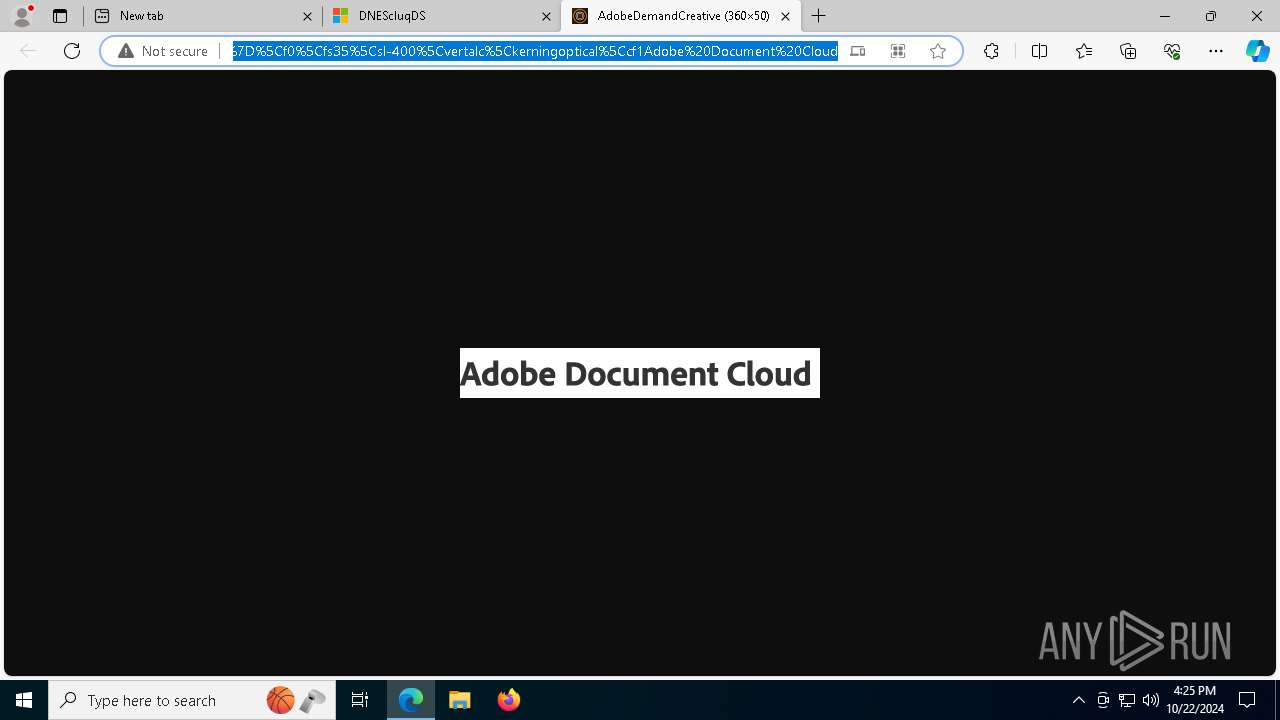This screenshot has height=720, width=1280.
Task: Open the tab actions menu icon
Action: (x=60, y=16)
